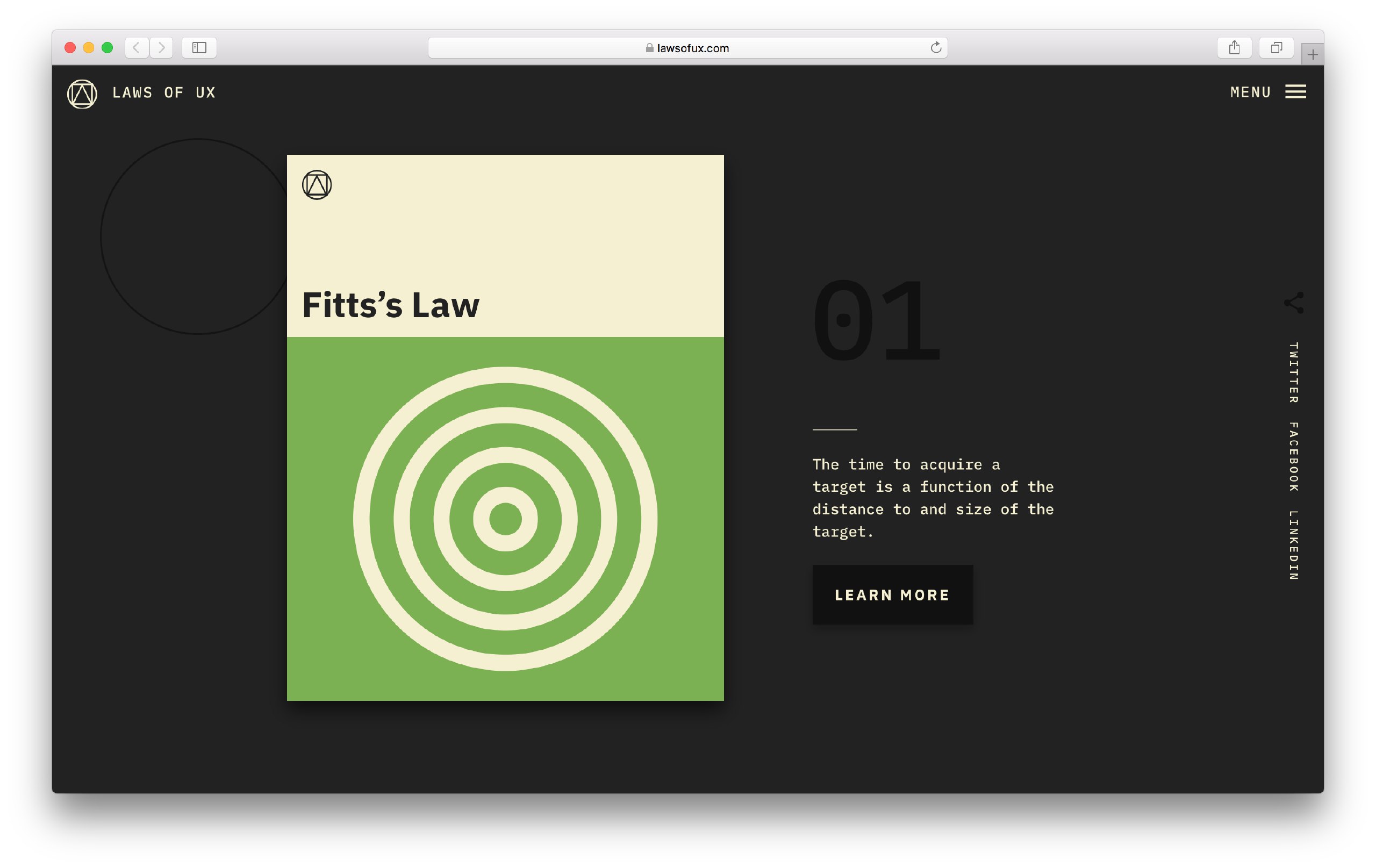The width and height of the screenshot is (1376, 868).
Task: Show the tab overview
Action: click(x=1276, y=47)
